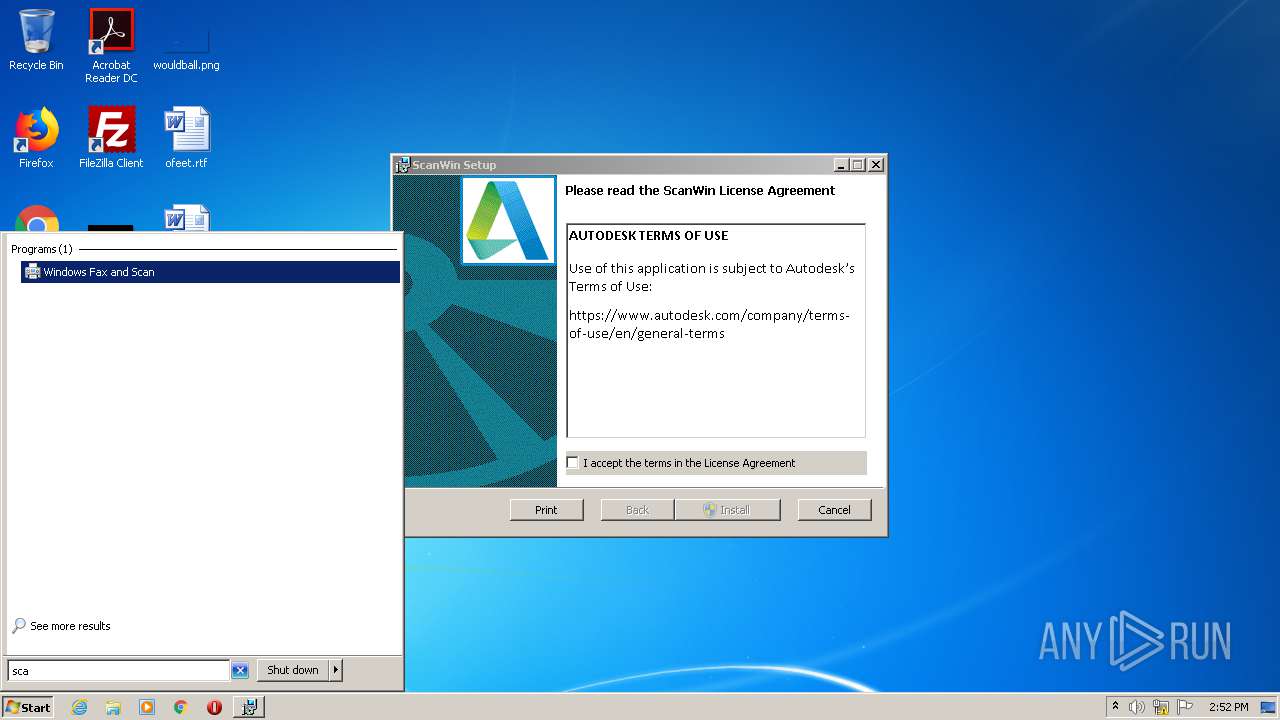Image resolution: width=1280 pixels, height=720 pixels.
Task: Accept the terms in the License Agreement
Action: coord(572,463)
